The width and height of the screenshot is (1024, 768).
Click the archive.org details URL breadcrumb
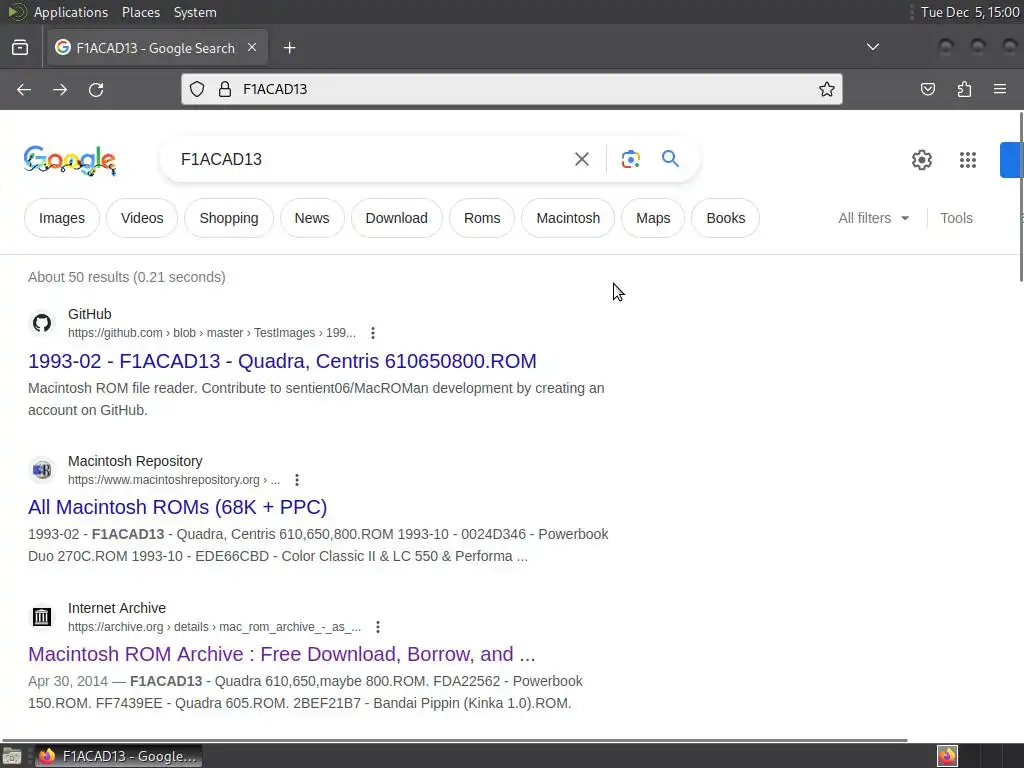[x=214, y=627]
